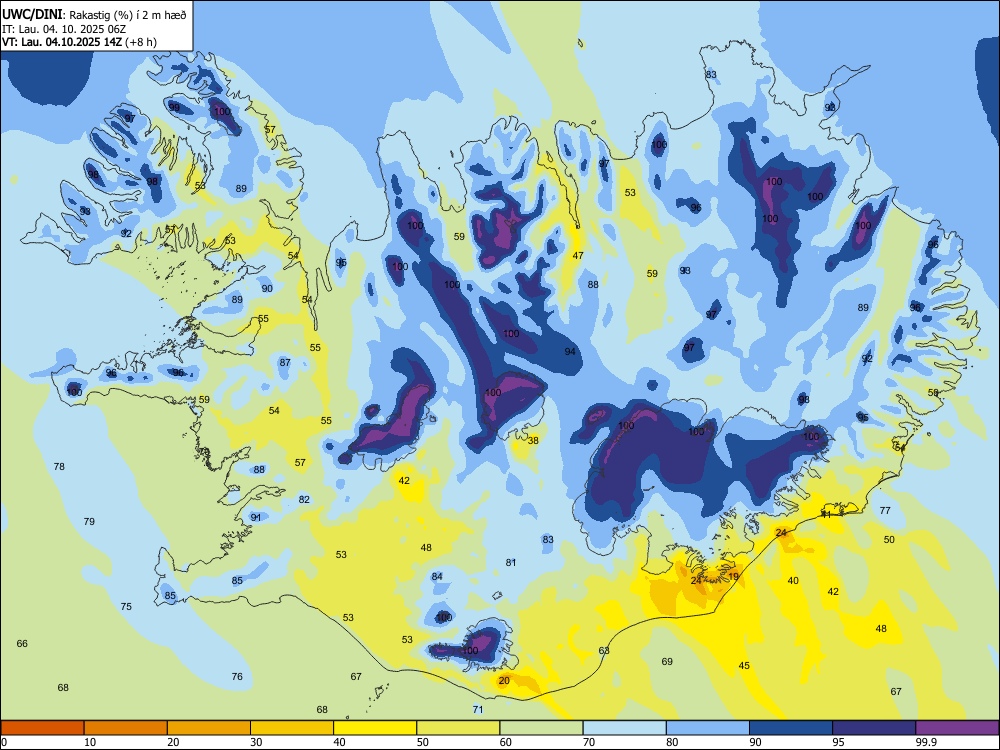Click the map value '77' off east coast
The height and width of the screenshot is (750, 1000).
coord(885,510)
